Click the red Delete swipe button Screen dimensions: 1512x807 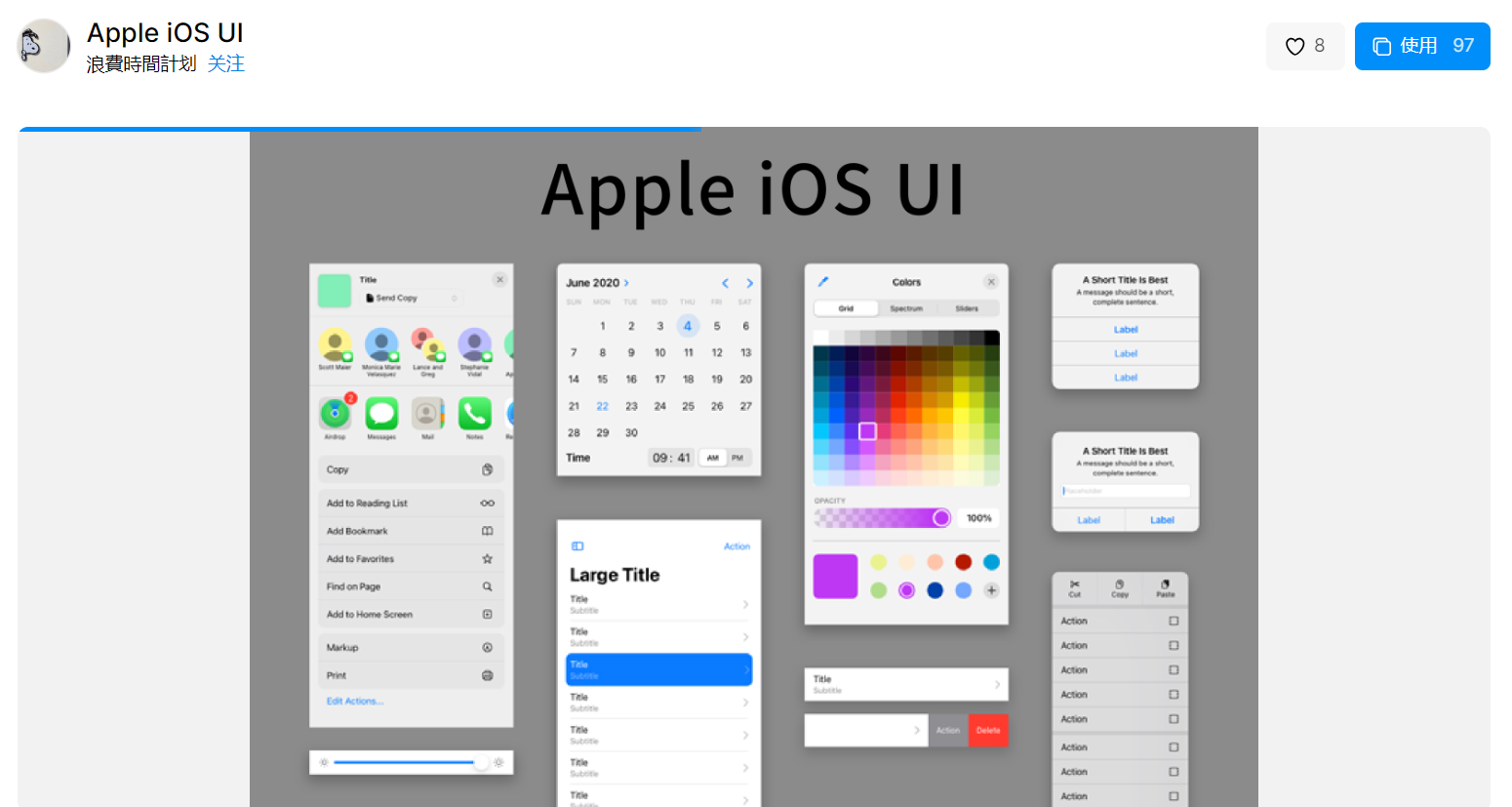click(x=988, y=730)
